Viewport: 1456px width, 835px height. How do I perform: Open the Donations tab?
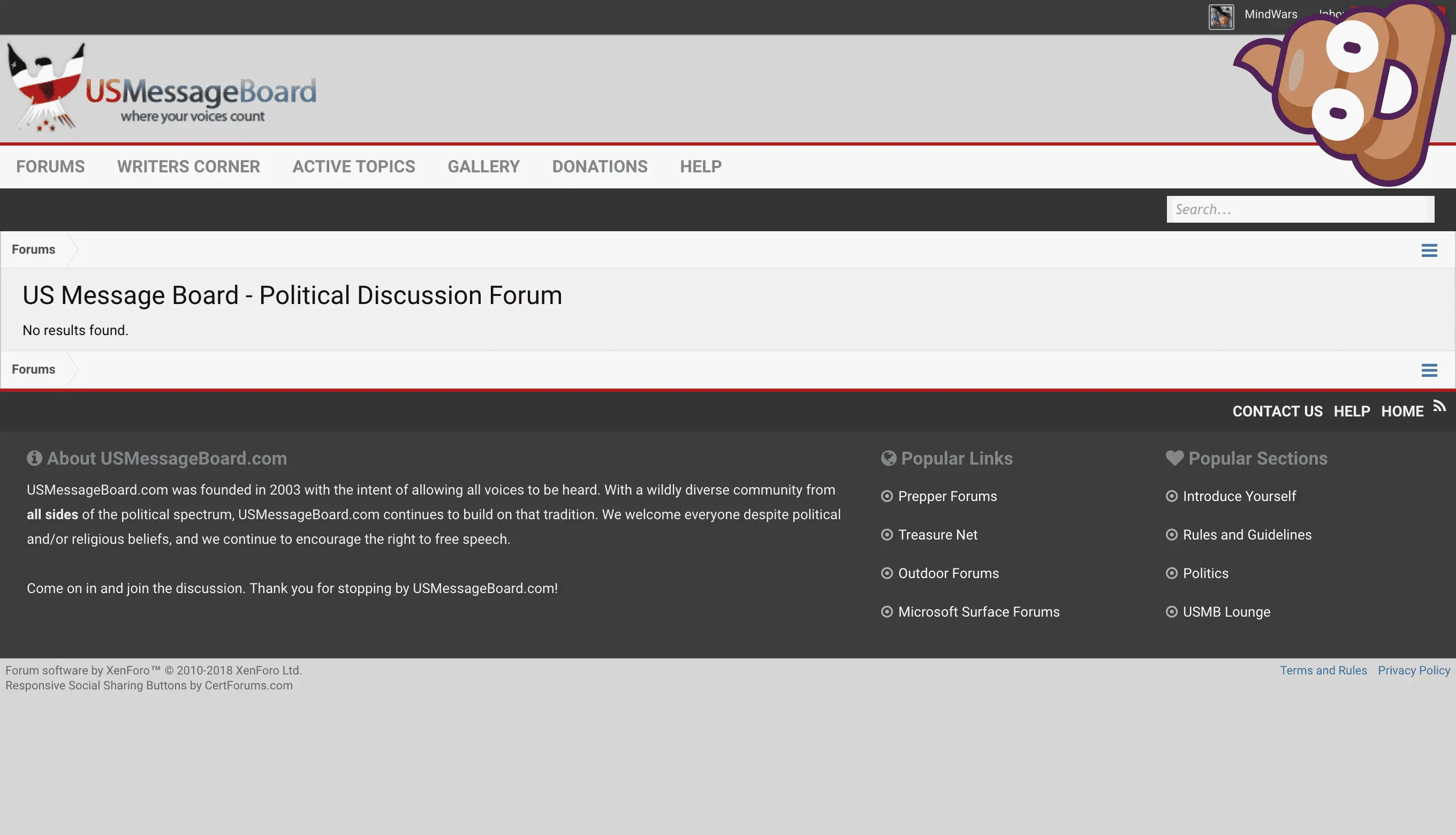point(599,166)
